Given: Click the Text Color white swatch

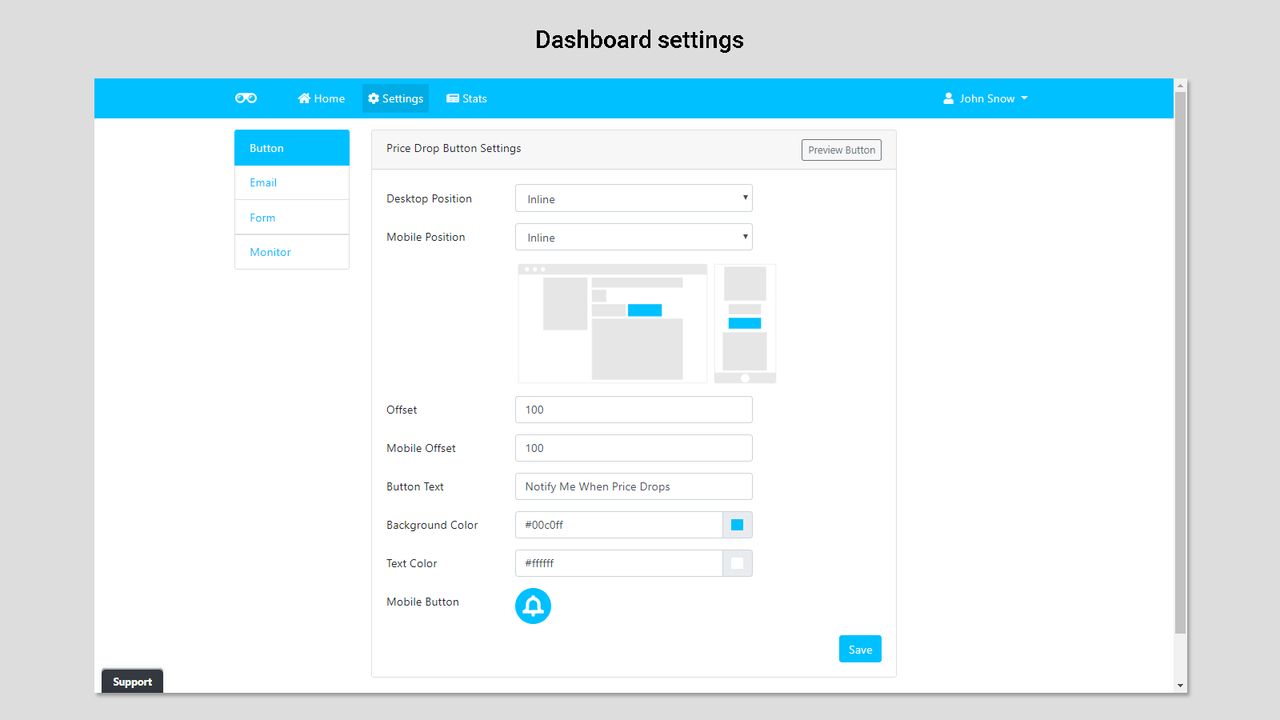Looking at the screenshot, I should (738, 563).
